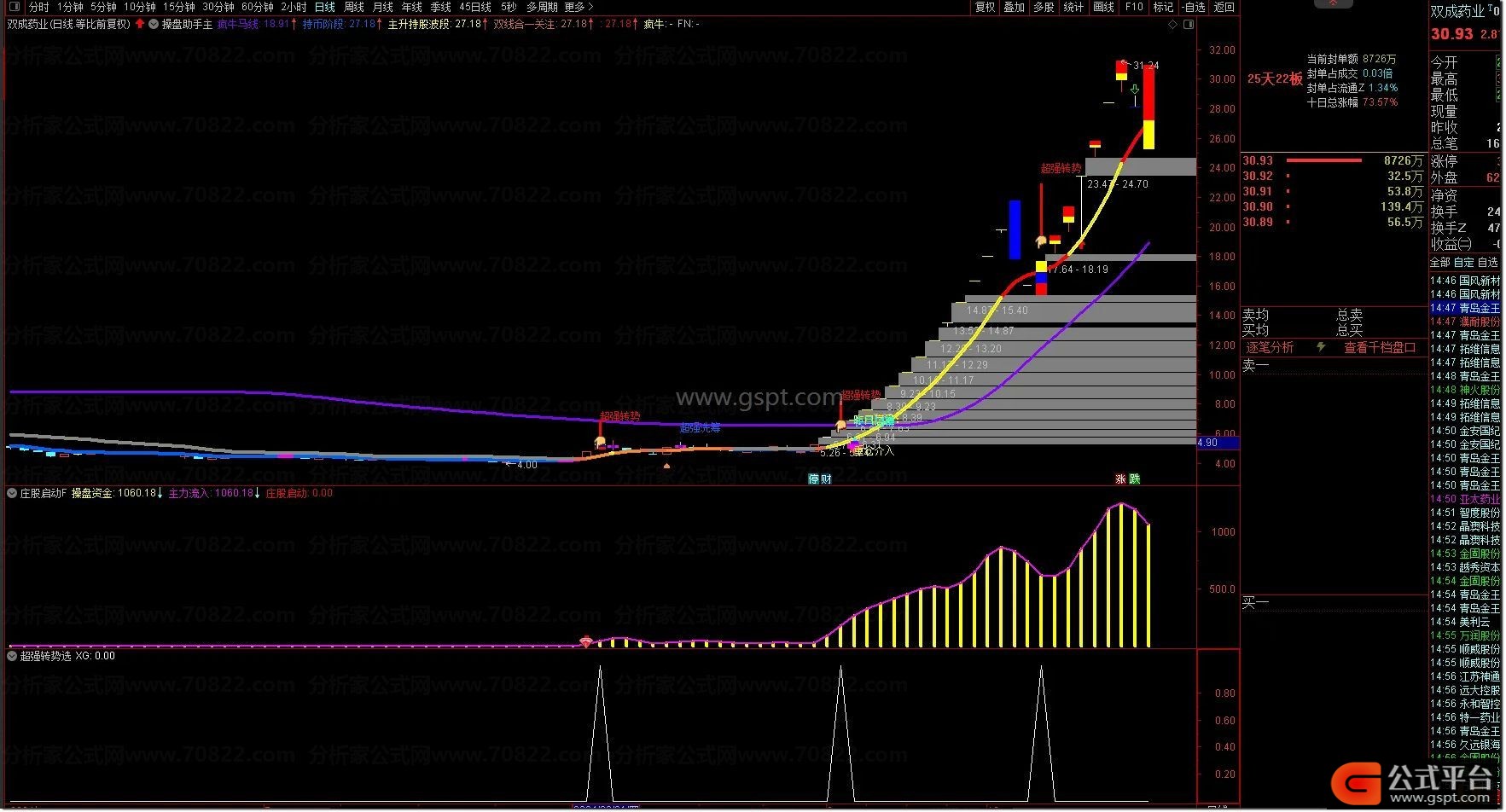The image size is (1506, 812).
Task: Open the 超强转势选 indicator dropdown circle
Action: point(12,656)
